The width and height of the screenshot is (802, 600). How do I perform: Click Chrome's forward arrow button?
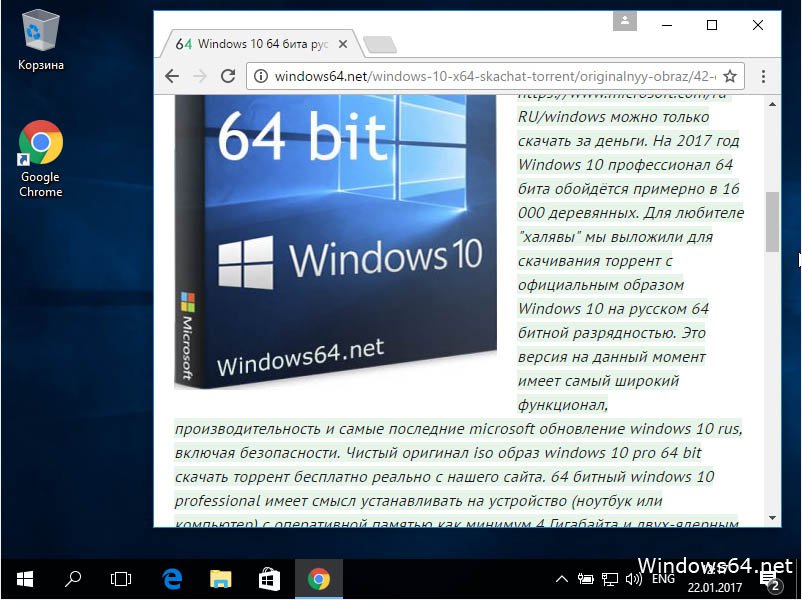(199, 76)
